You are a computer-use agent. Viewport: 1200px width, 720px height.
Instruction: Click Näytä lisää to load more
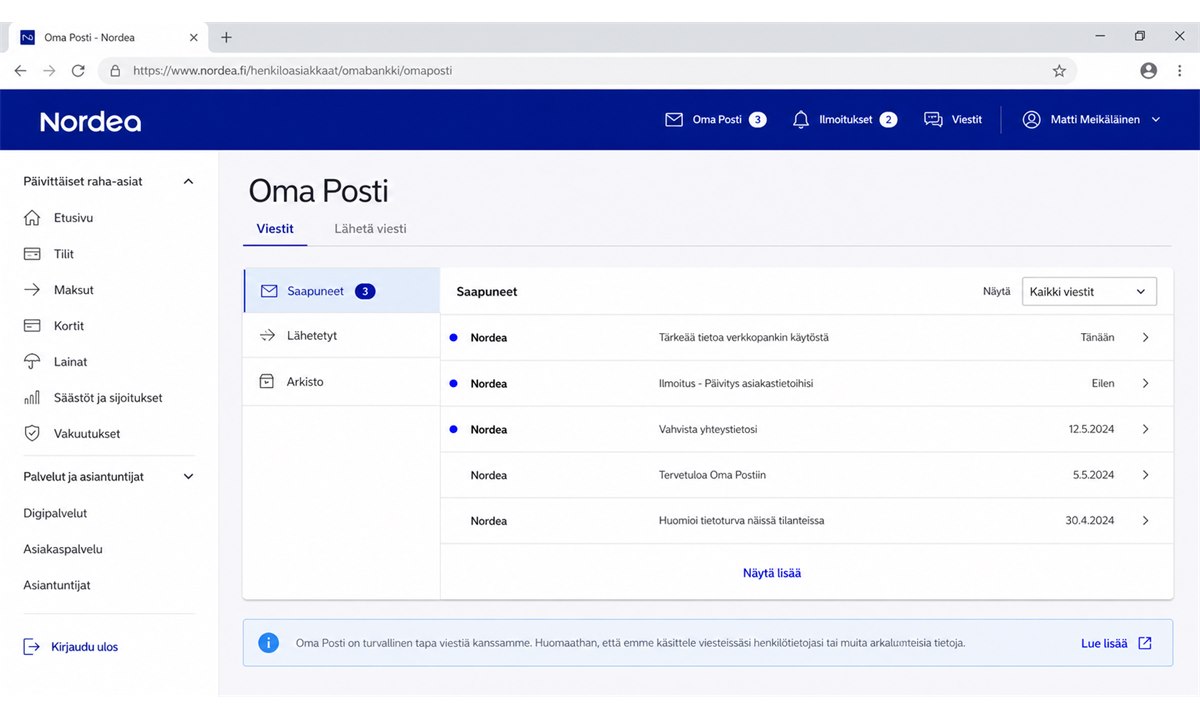[772, 573]
